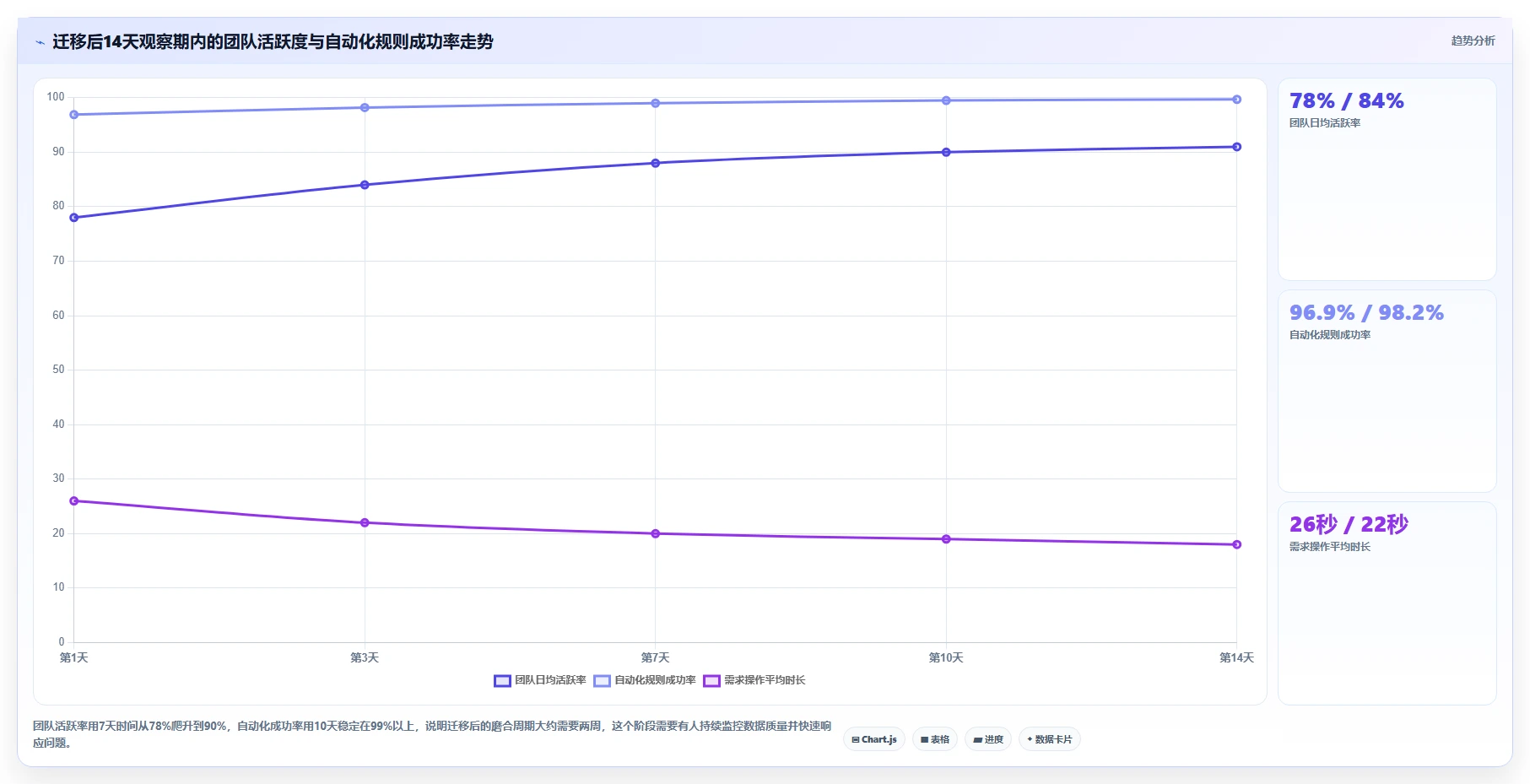Viewport: 1530px width, 784px height.
Task: Click the y-axis value 0
Action: pos(62,642)
